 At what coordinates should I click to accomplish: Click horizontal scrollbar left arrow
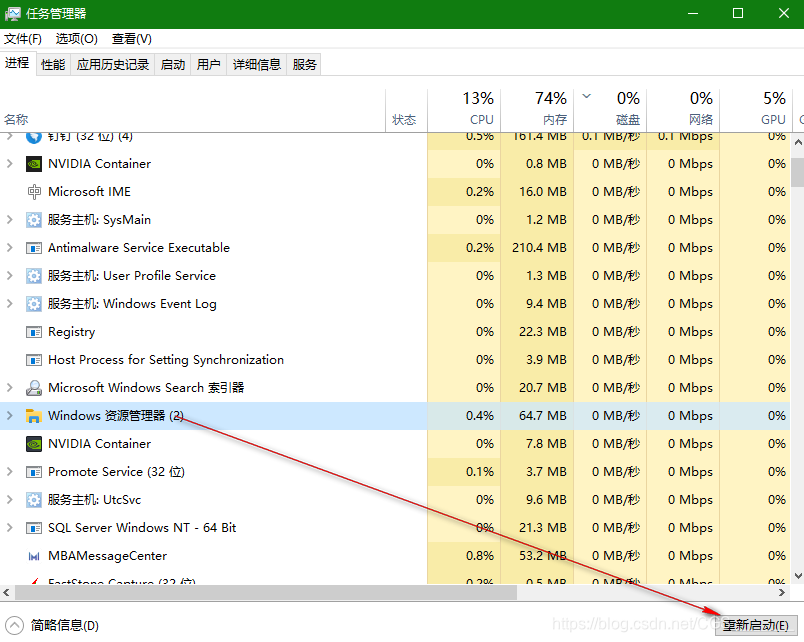6,593
